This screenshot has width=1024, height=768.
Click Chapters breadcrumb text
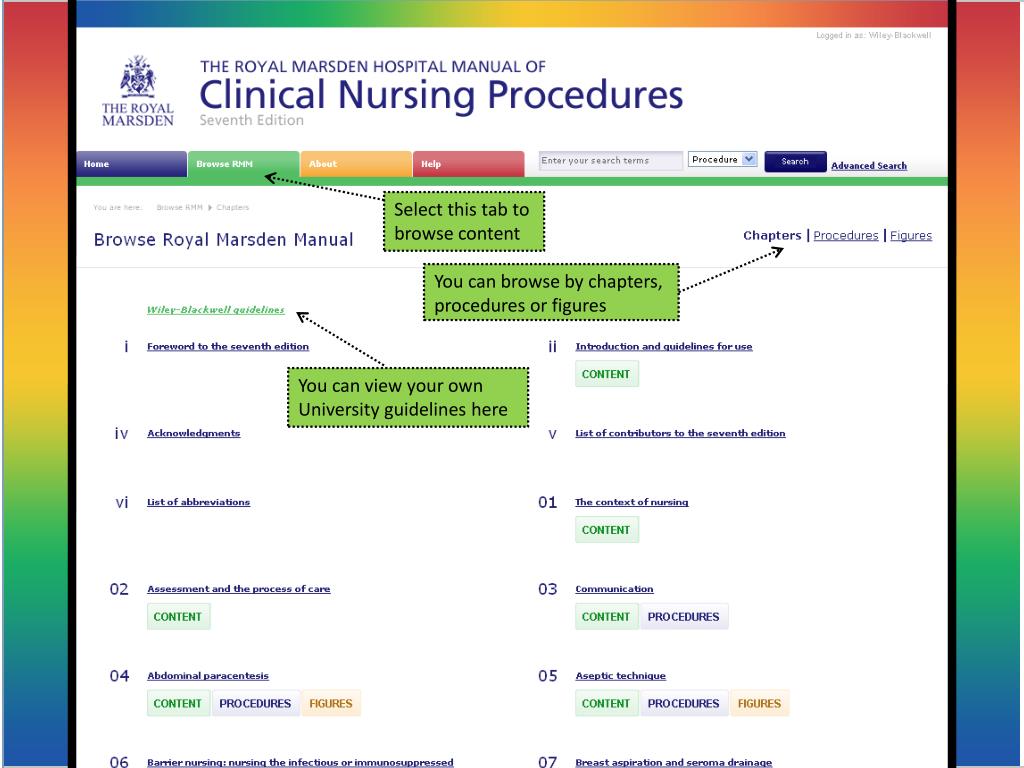click(x=232, y=208)
